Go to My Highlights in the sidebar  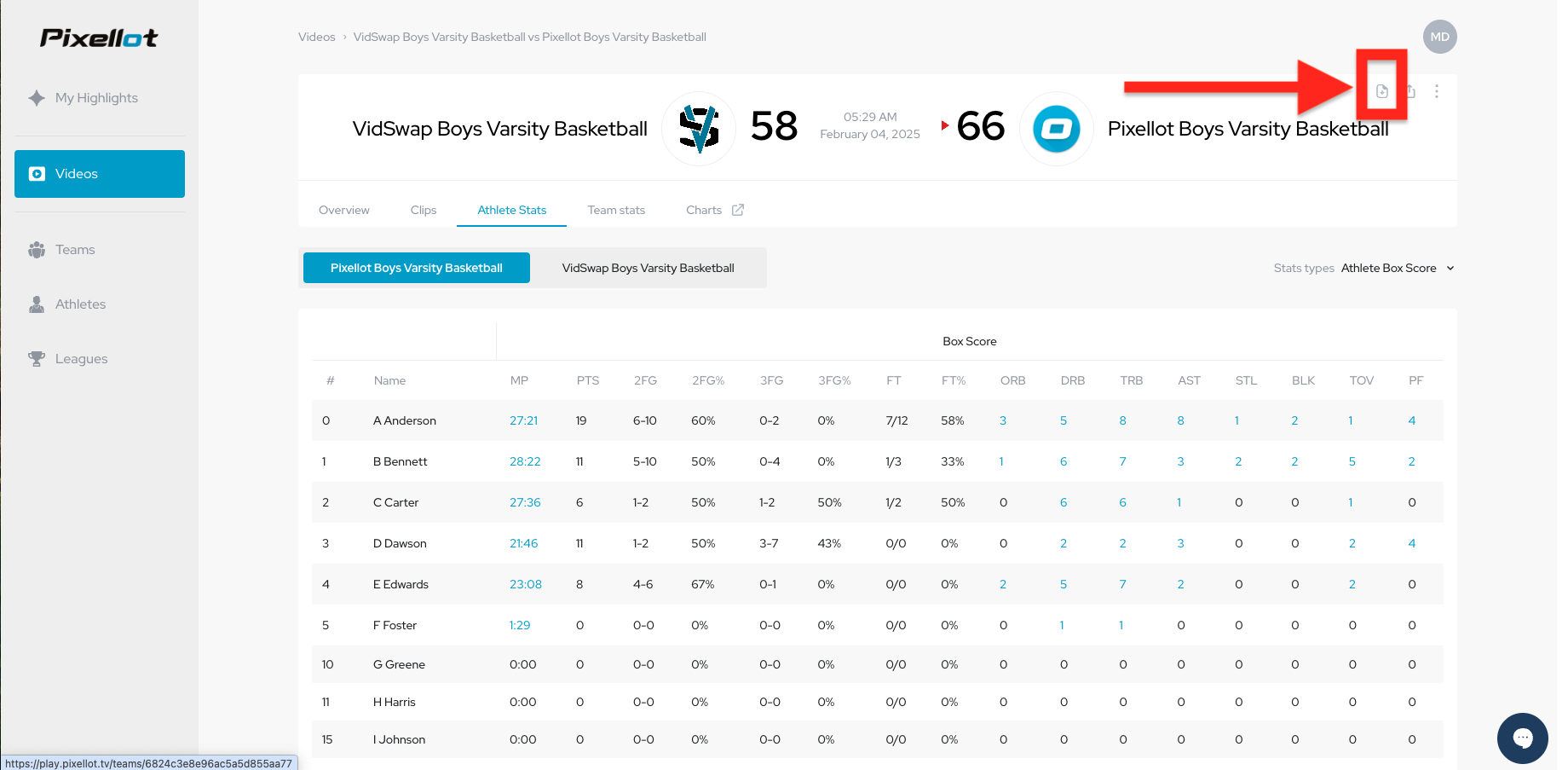point(100,98)
